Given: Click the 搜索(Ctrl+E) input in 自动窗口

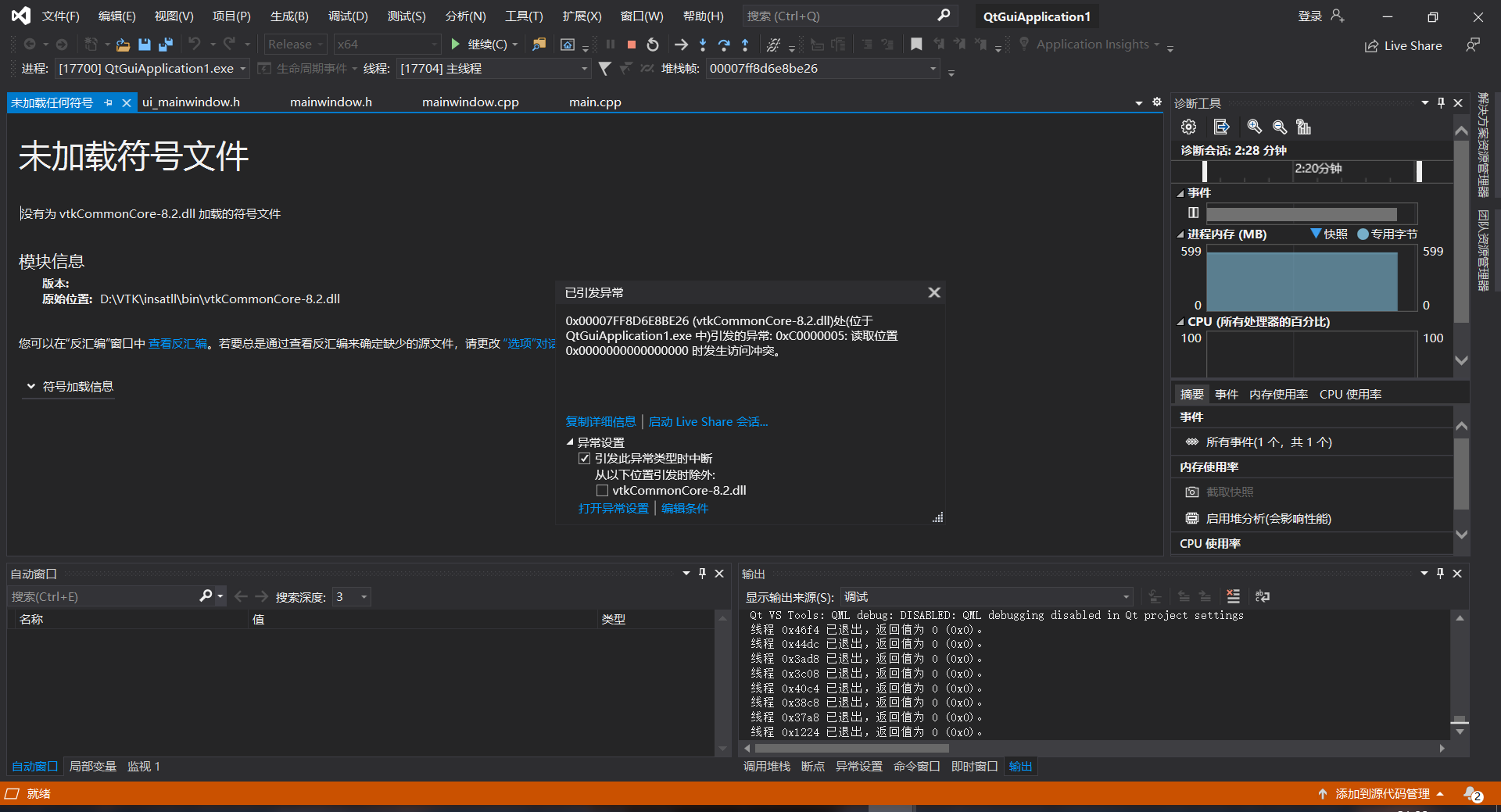Looking at the screenshot, I should tap(102, 596).
